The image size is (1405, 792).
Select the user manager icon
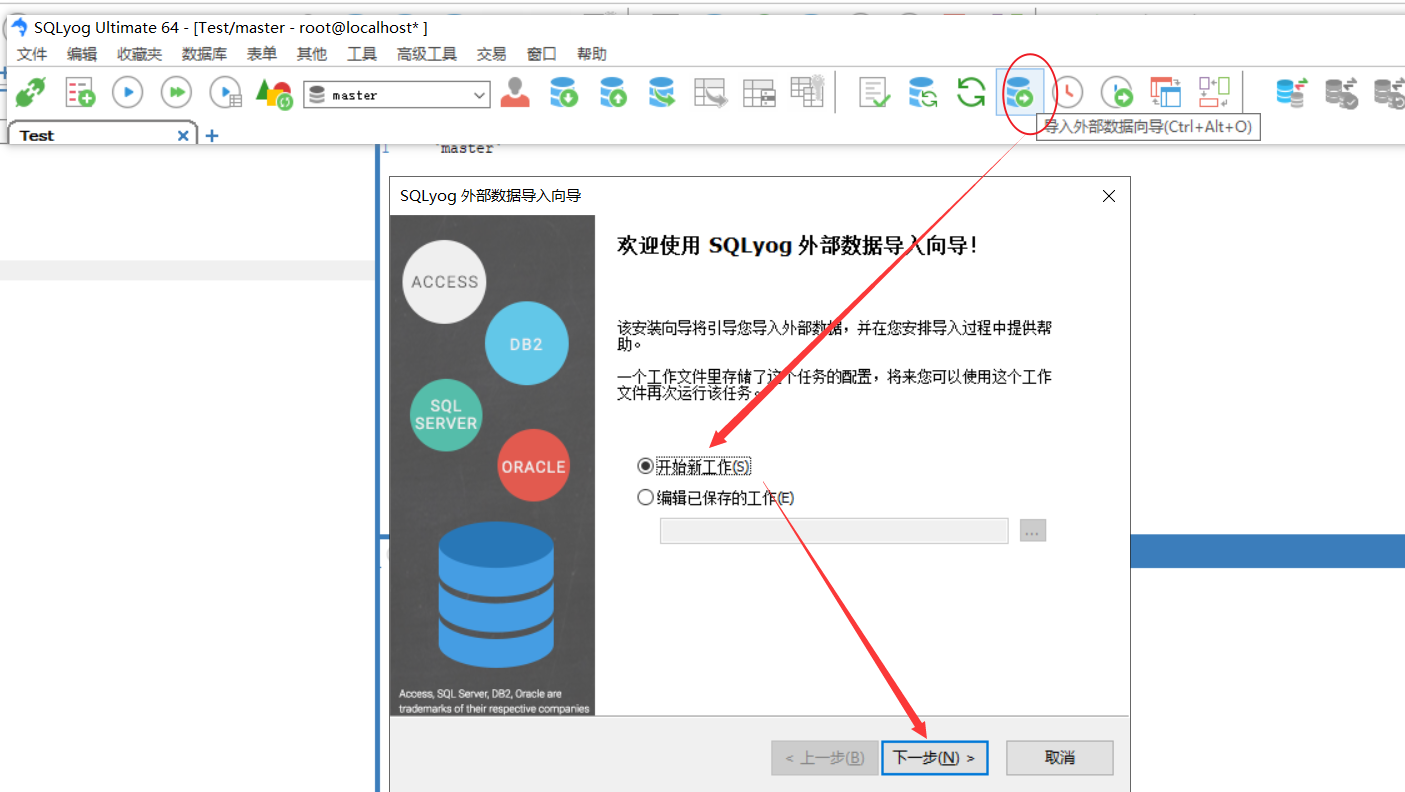point(514,92)
